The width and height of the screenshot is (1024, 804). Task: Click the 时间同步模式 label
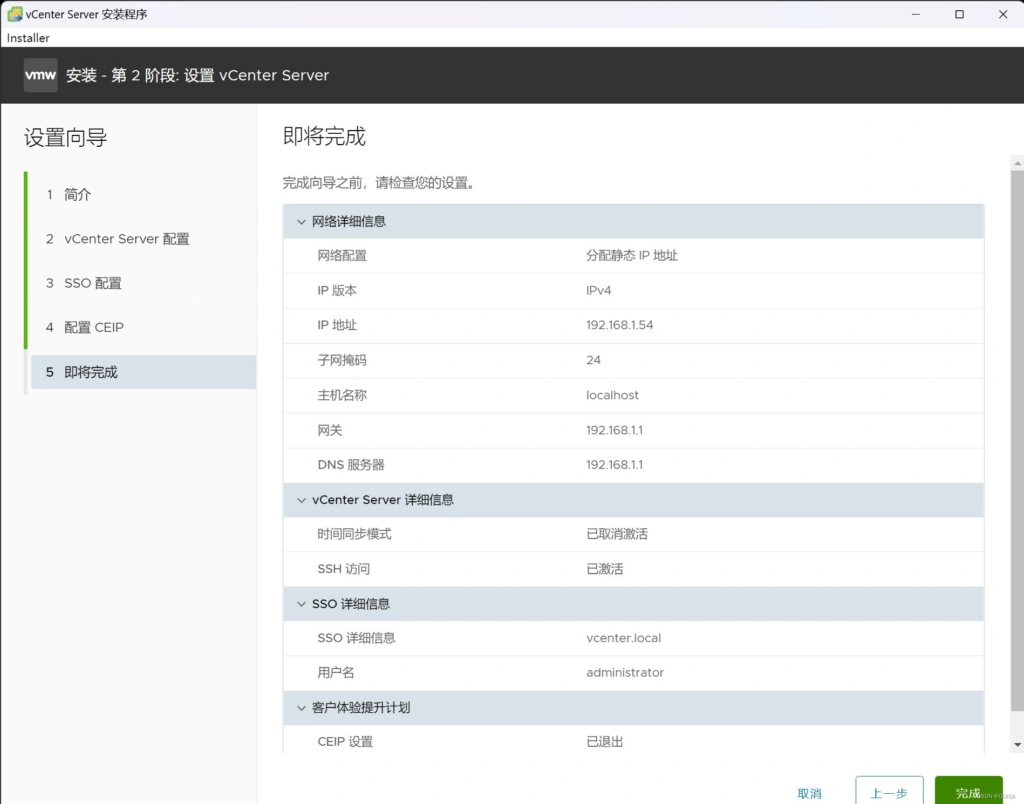(354, 534)
